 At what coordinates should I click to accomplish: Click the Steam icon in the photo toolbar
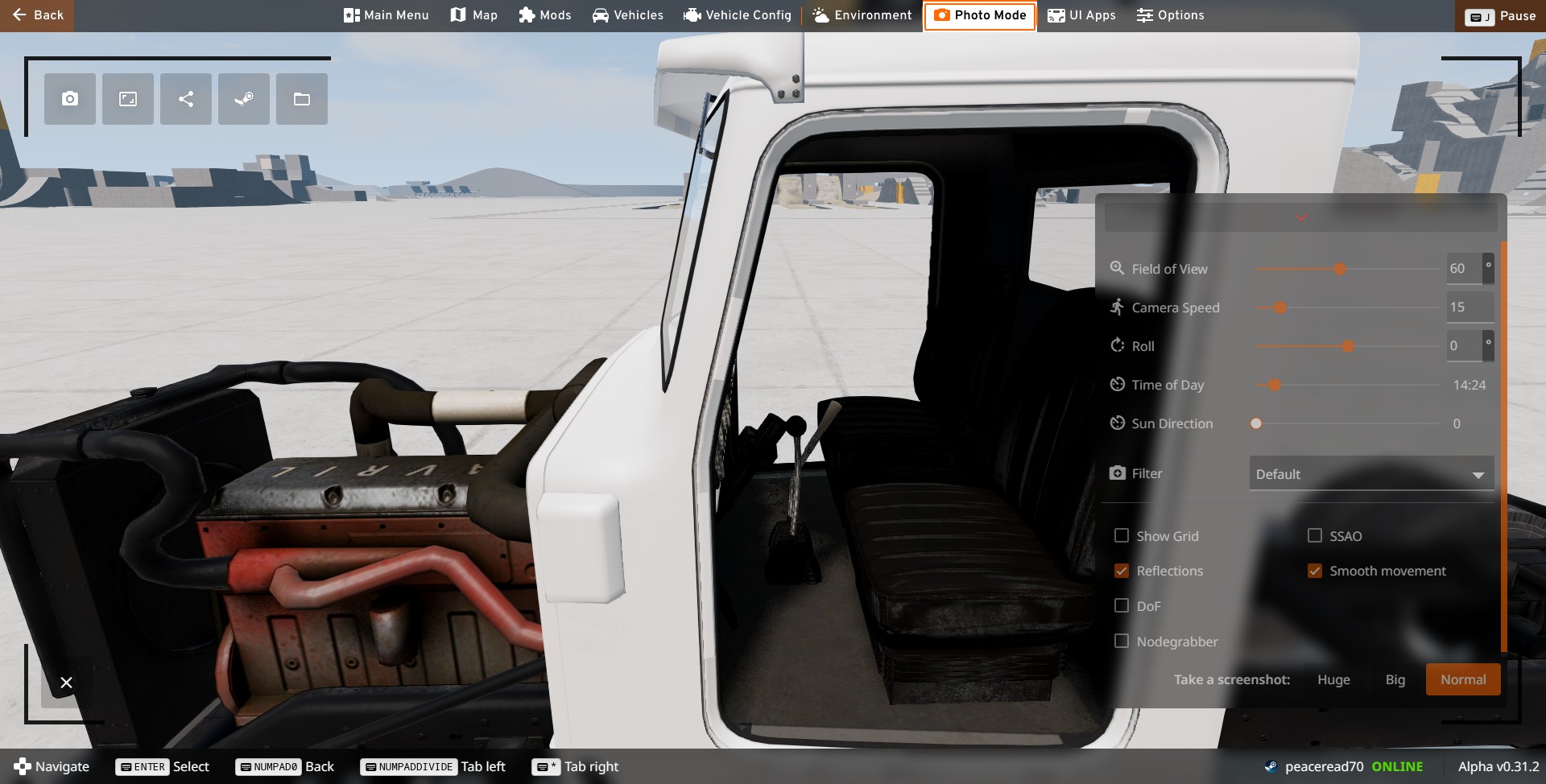(244, 99)
